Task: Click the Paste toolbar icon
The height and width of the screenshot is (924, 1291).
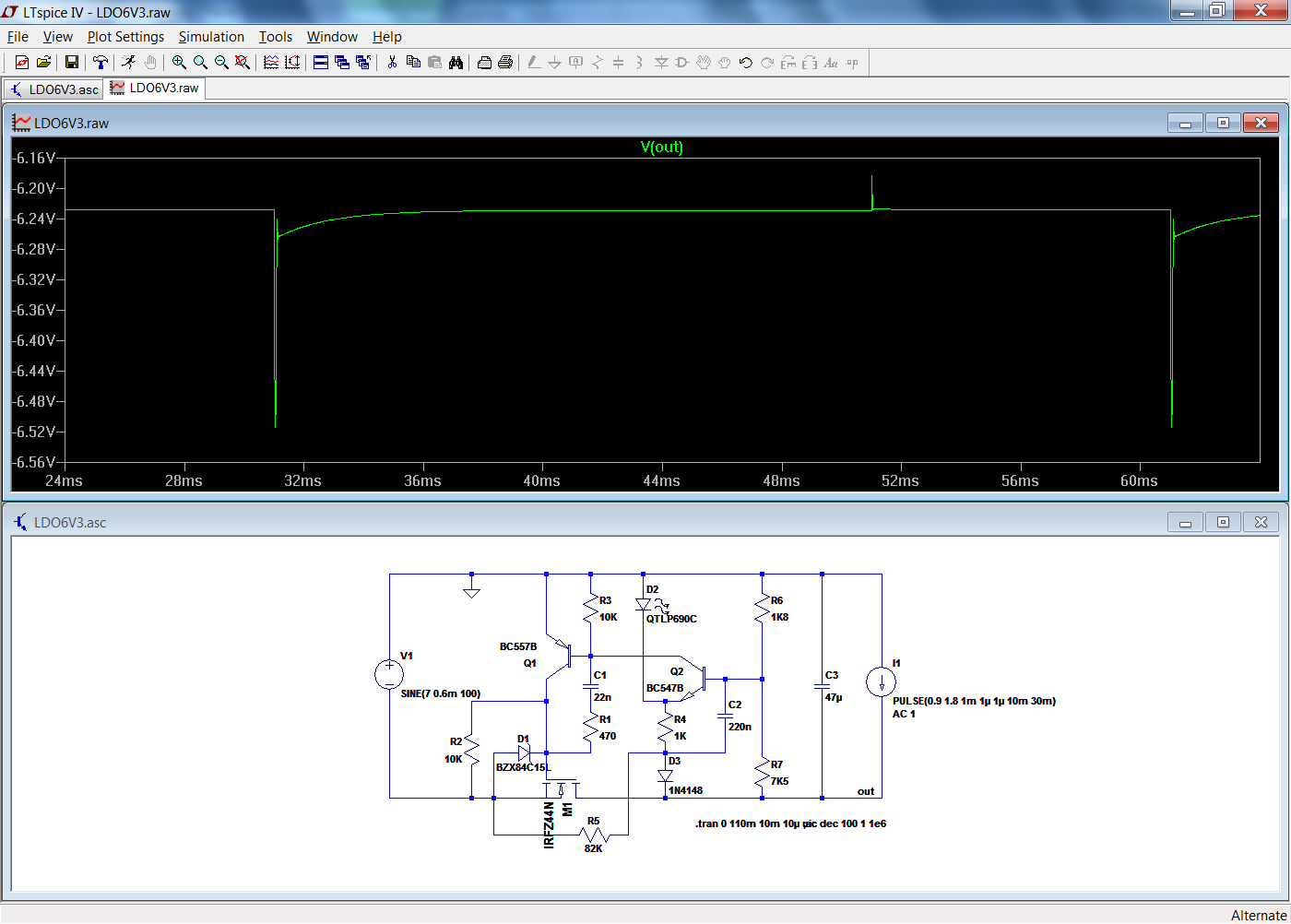Action: point(434,63)
